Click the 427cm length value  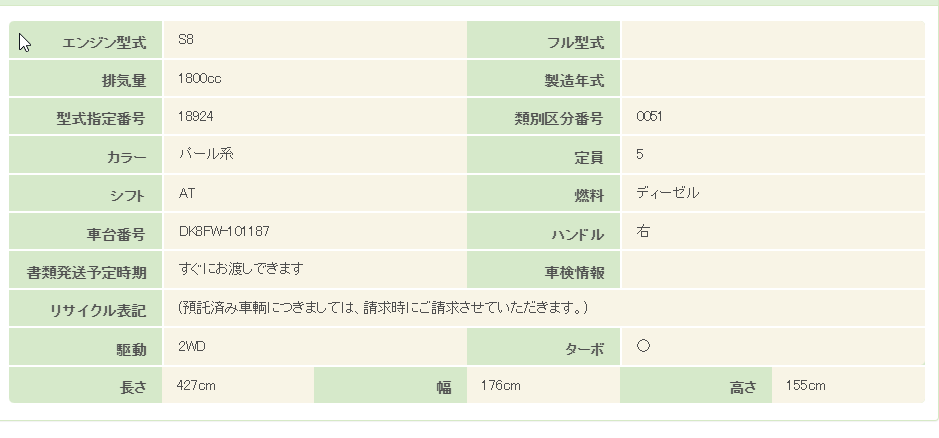(196, 385)
